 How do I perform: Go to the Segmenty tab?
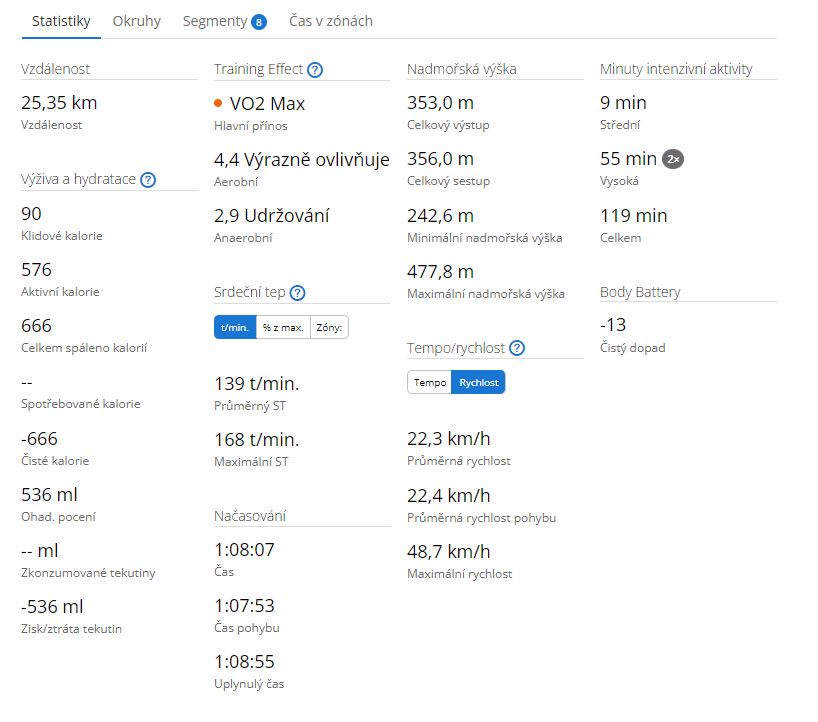tap(215, 21)
